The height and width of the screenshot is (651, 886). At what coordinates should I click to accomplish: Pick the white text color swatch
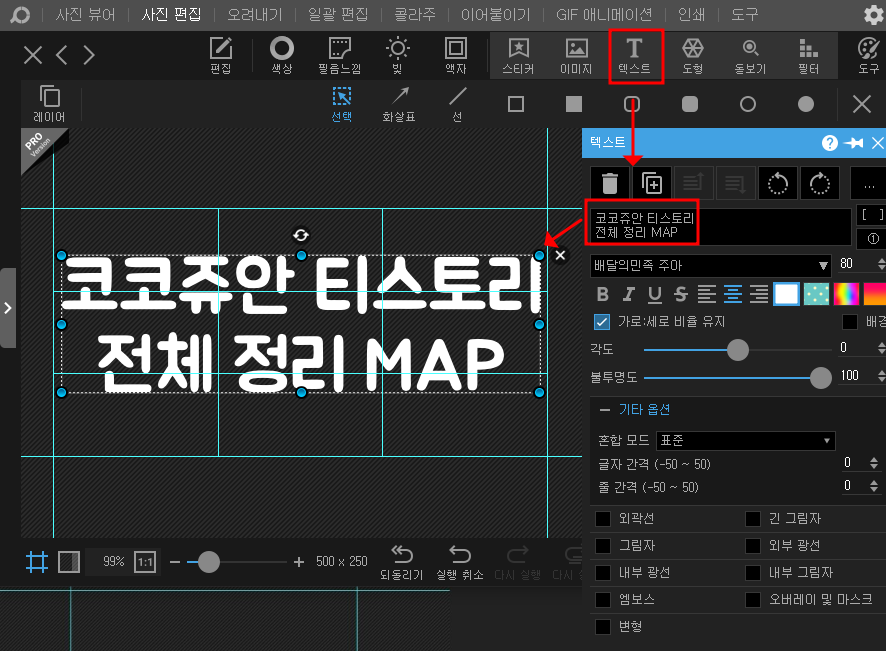pos(787,294)
